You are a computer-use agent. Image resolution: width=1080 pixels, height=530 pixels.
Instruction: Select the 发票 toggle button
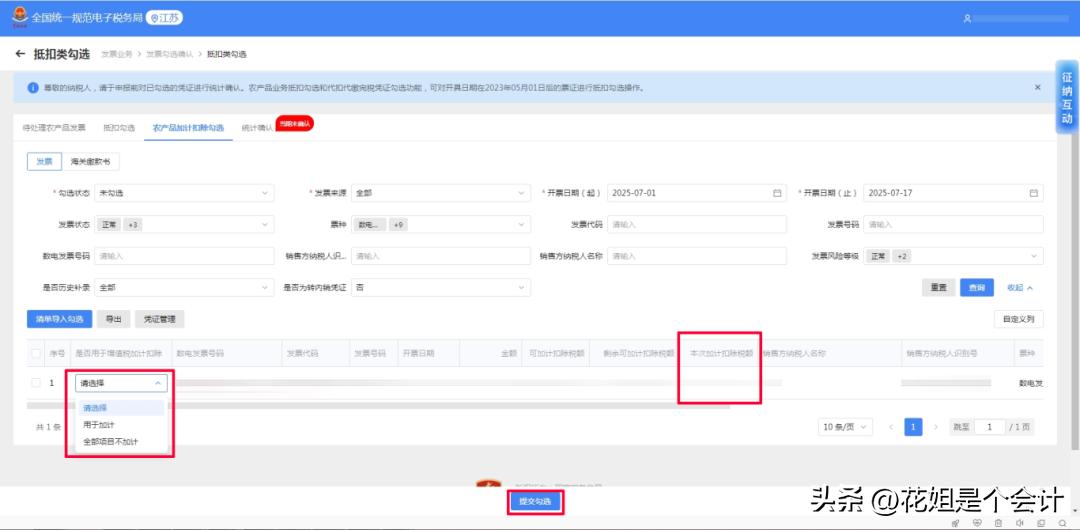pyautogui.click(x=44, y=161)
